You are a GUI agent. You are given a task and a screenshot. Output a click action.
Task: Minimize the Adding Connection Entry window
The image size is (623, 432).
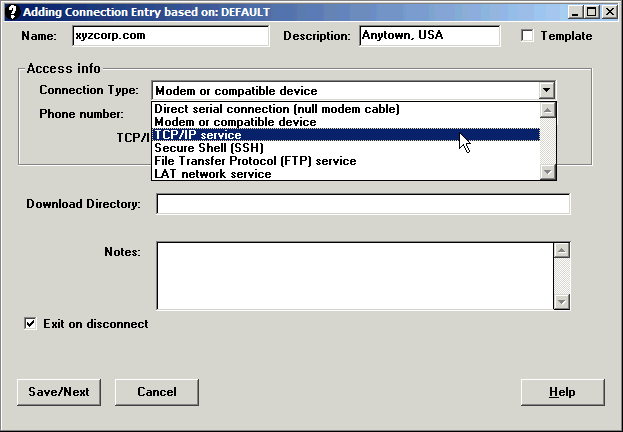(x=575, y=12)
